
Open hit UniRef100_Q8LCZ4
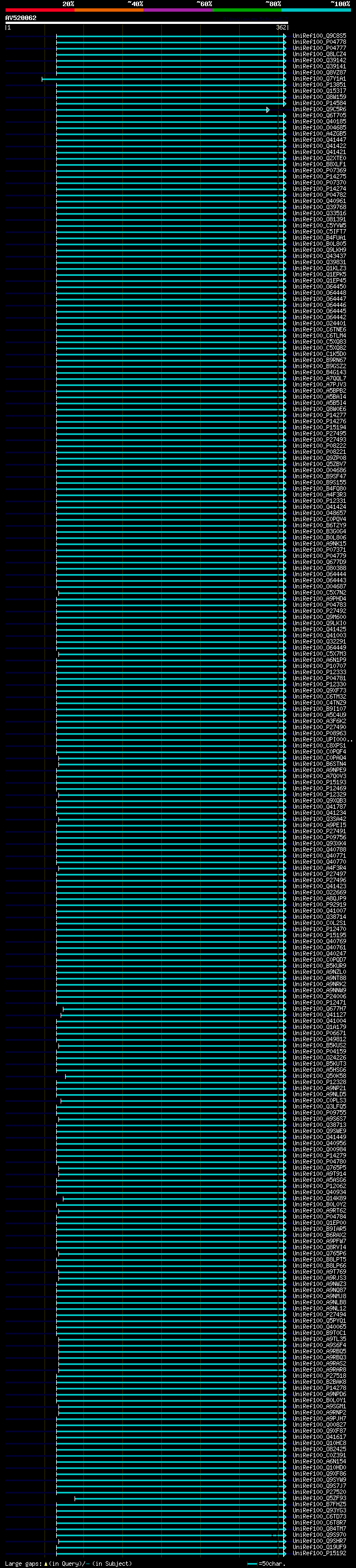point(319,54)
